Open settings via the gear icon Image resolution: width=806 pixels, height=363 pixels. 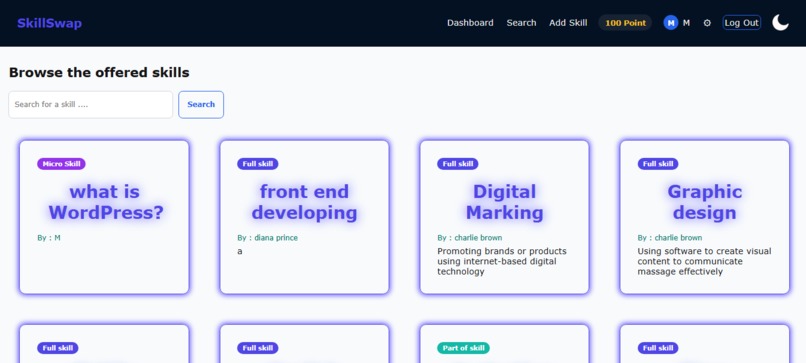click(707, 23)
